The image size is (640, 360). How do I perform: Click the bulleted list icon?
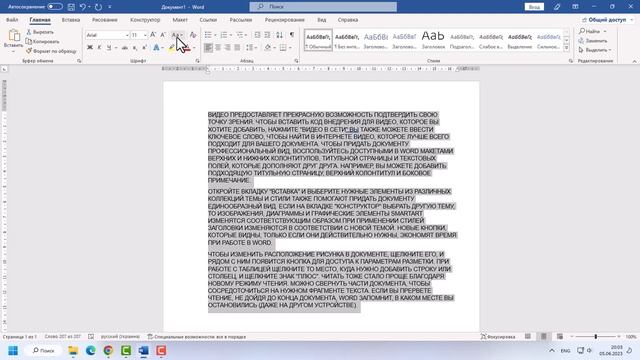point(208,35)
